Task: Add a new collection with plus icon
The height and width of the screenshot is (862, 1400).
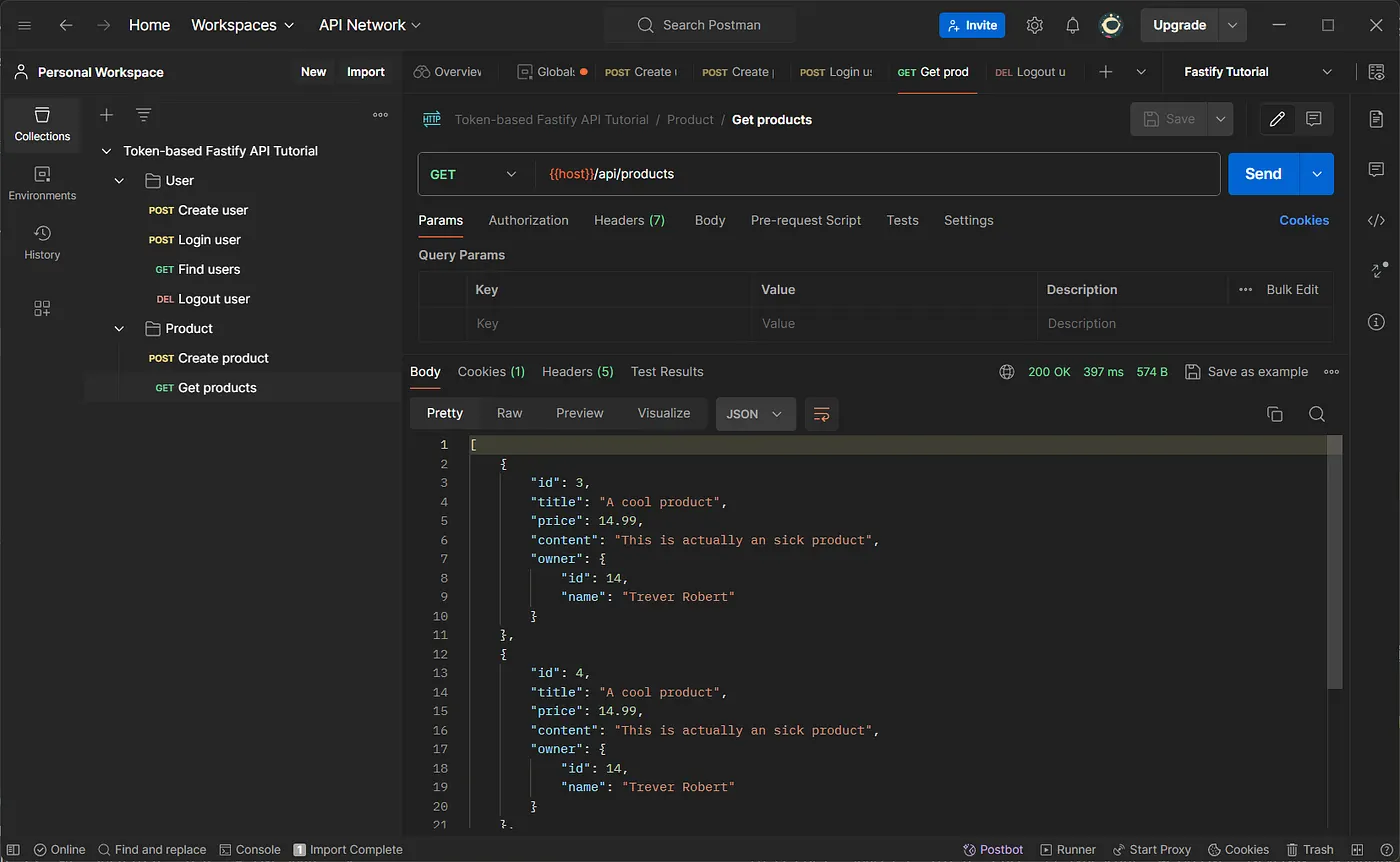Action: pos(106,115)
